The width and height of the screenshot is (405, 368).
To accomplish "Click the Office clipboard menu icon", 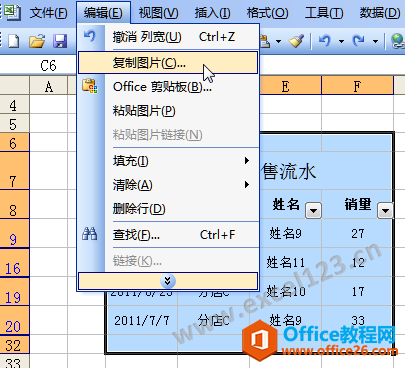I will (90, 86).
